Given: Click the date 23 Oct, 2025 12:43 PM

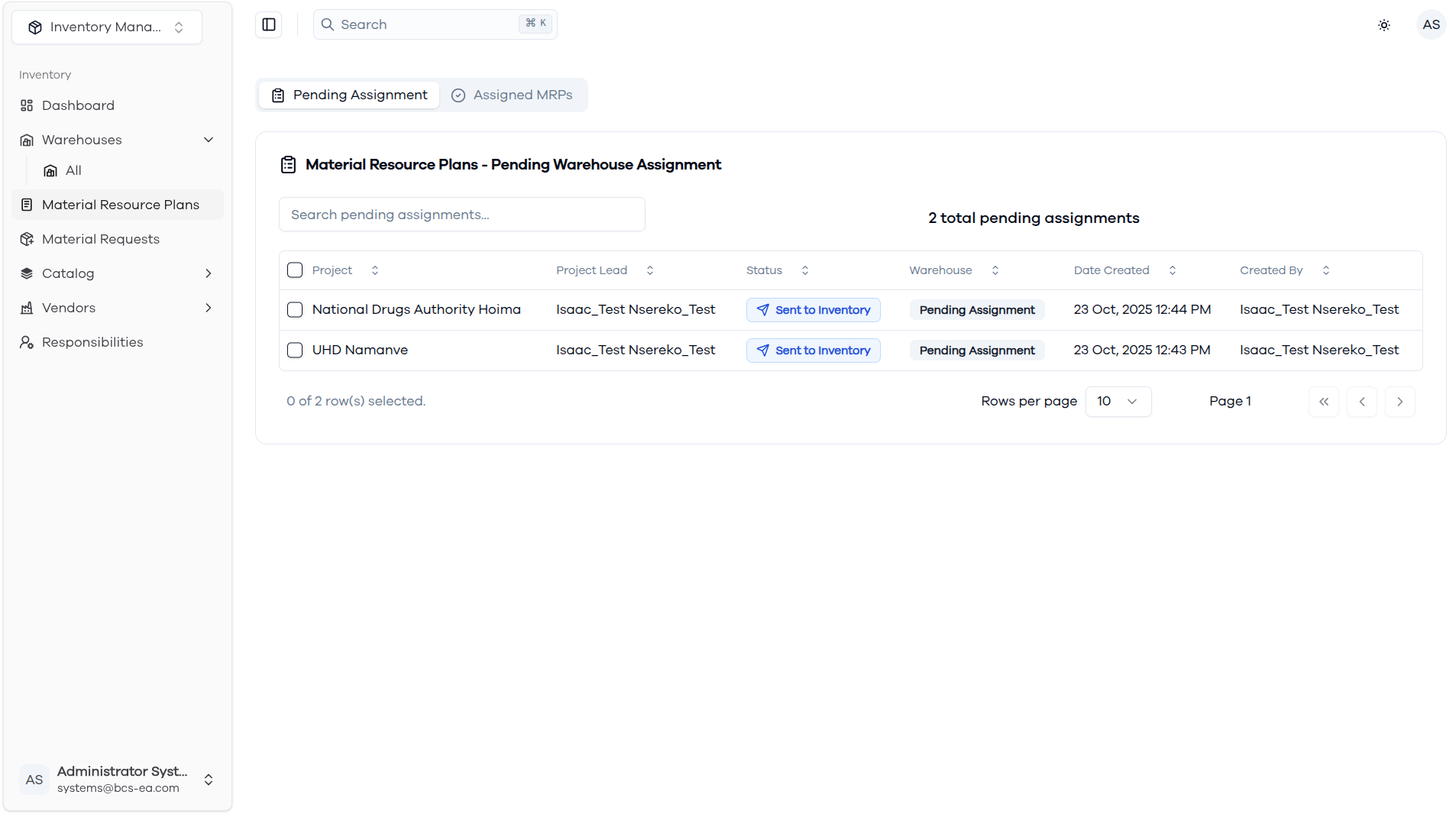Looking at the screenshot, I should click(x=1141, y=350).
